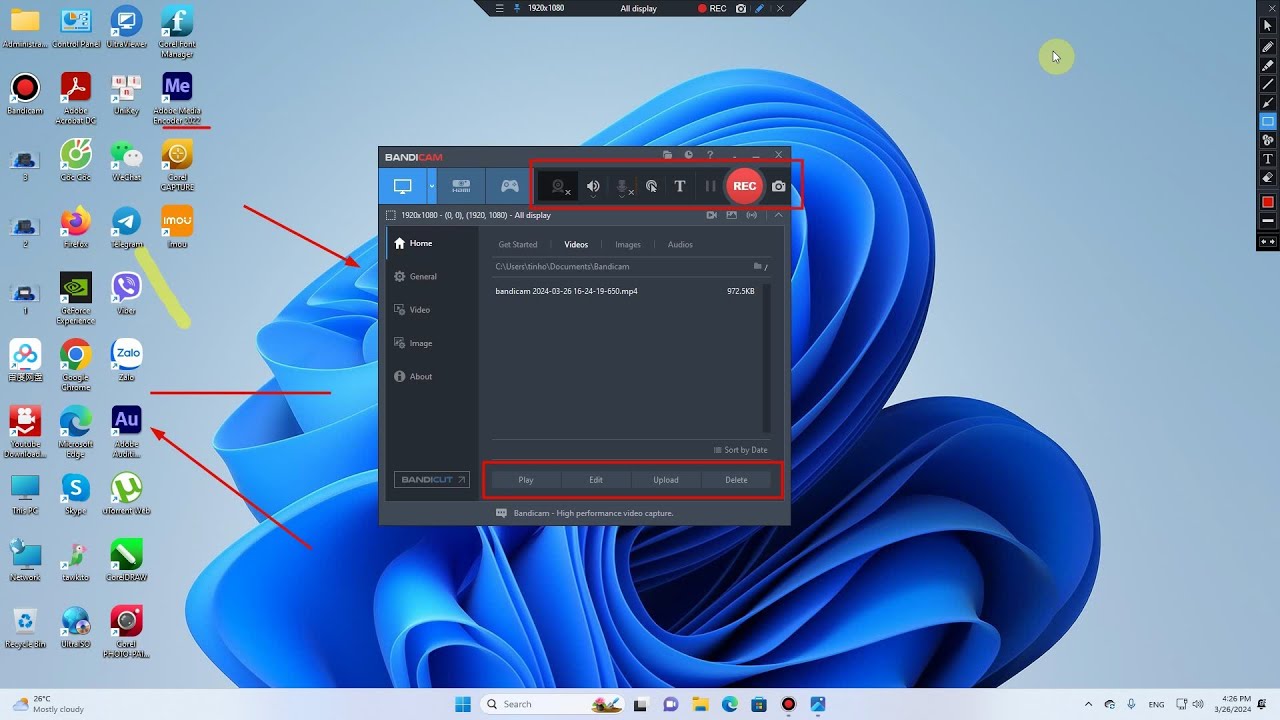This screenshot has height=720, width=1280.
Task: Select the eraser drawing tool
Action: pos(1268,178)
